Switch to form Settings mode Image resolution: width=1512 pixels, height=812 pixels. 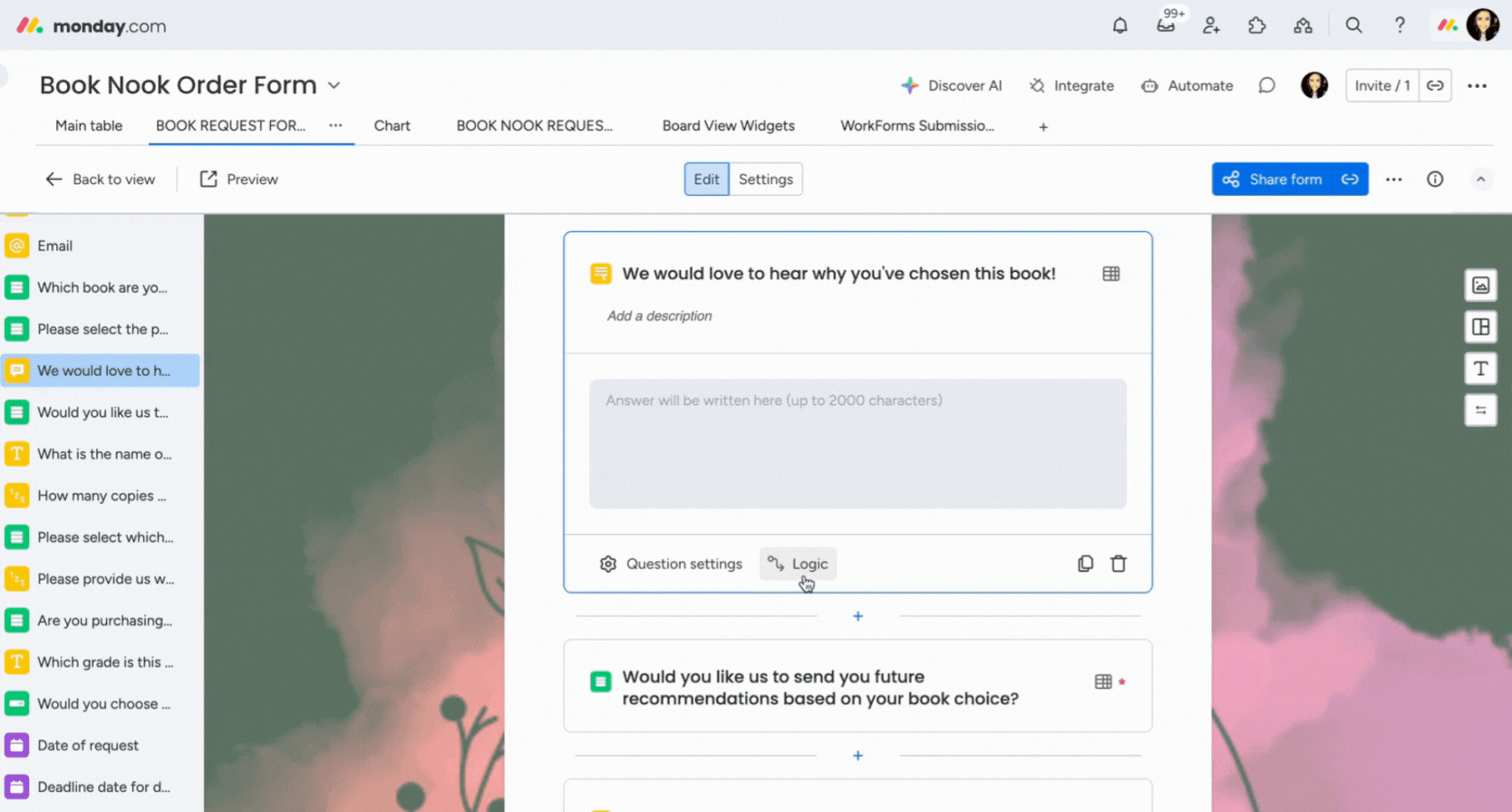[x=765, y=179]
